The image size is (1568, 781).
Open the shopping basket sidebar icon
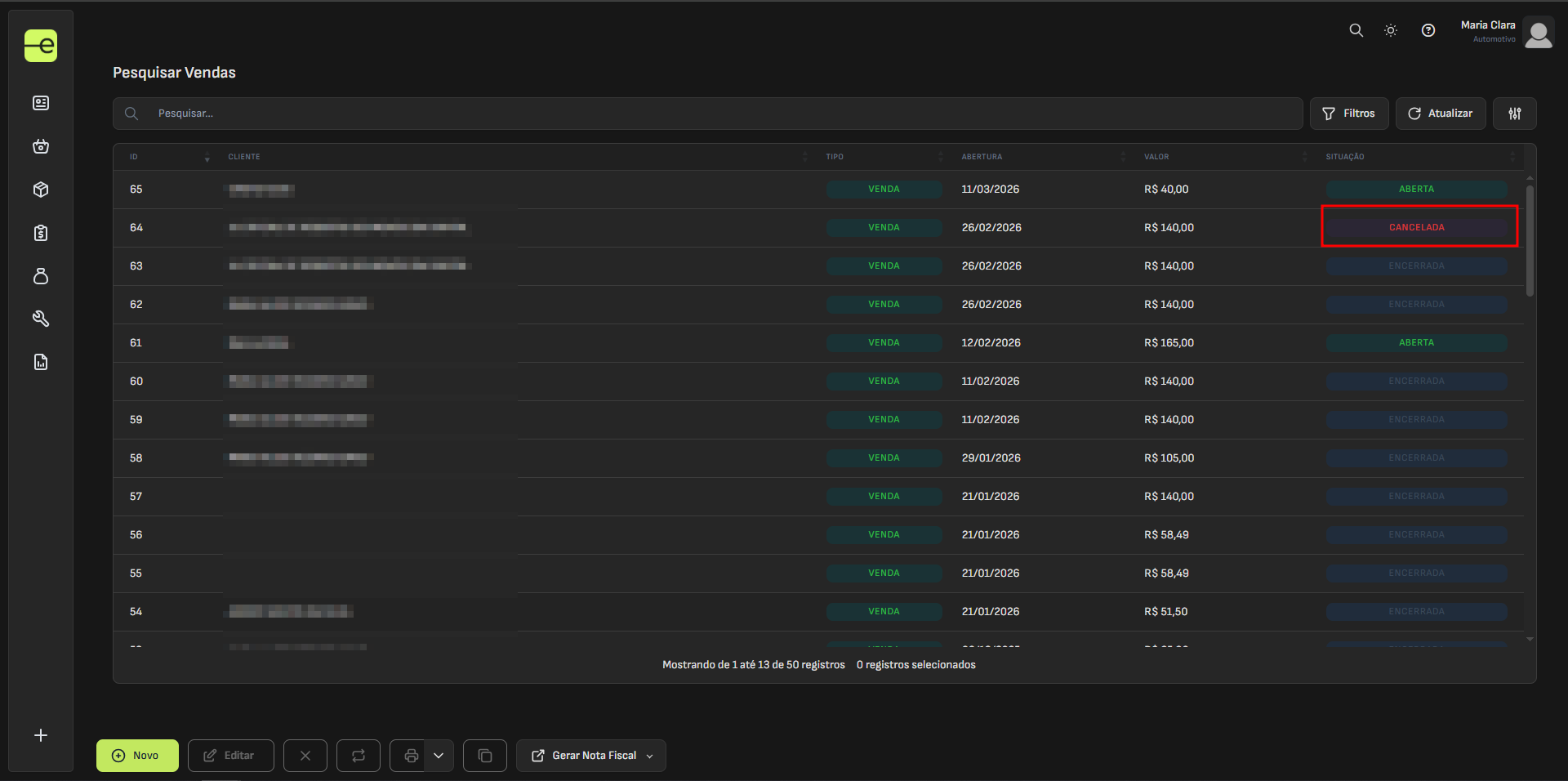[41, 146]
